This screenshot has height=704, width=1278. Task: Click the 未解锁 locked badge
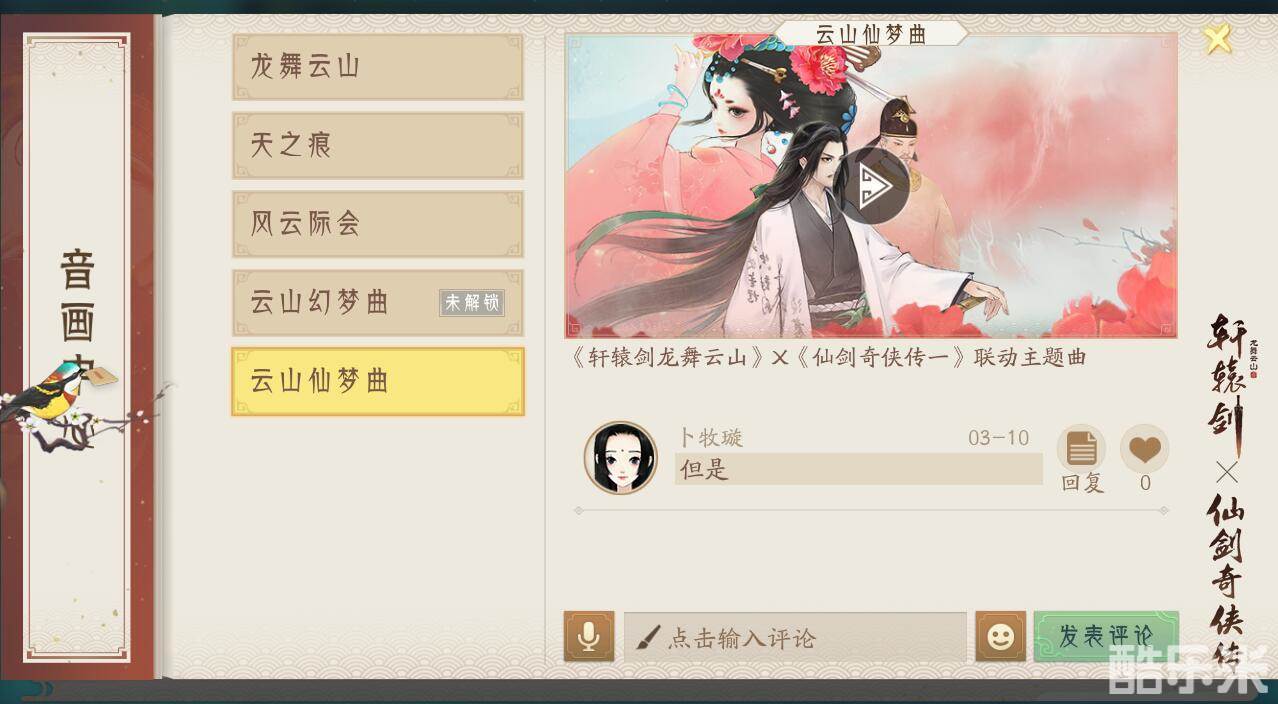click(x=471, y=303)
